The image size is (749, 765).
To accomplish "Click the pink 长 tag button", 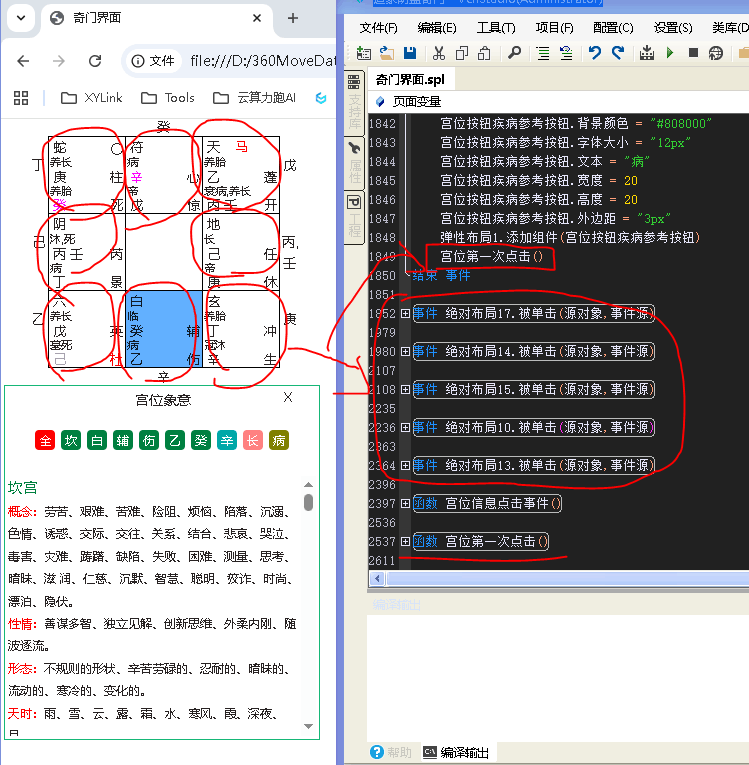I will tap(252, 441).
